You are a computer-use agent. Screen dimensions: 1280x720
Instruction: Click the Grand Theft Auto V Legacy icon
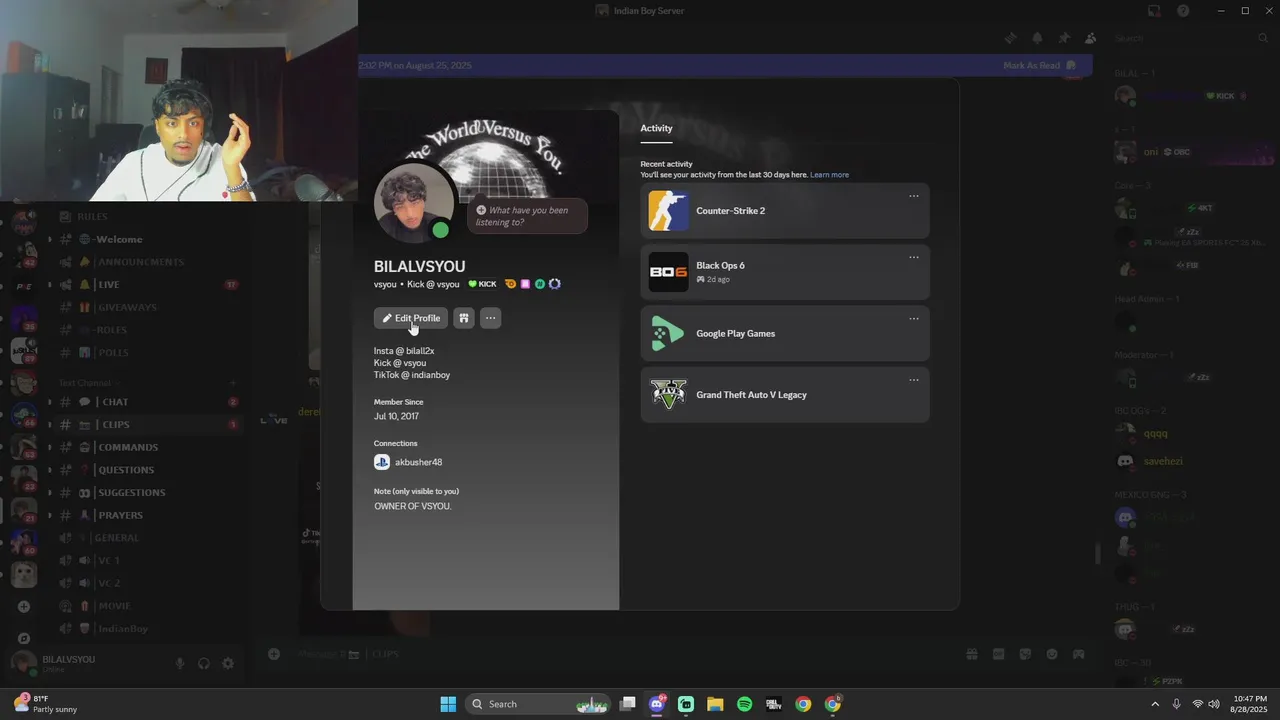tap(668, 394)
